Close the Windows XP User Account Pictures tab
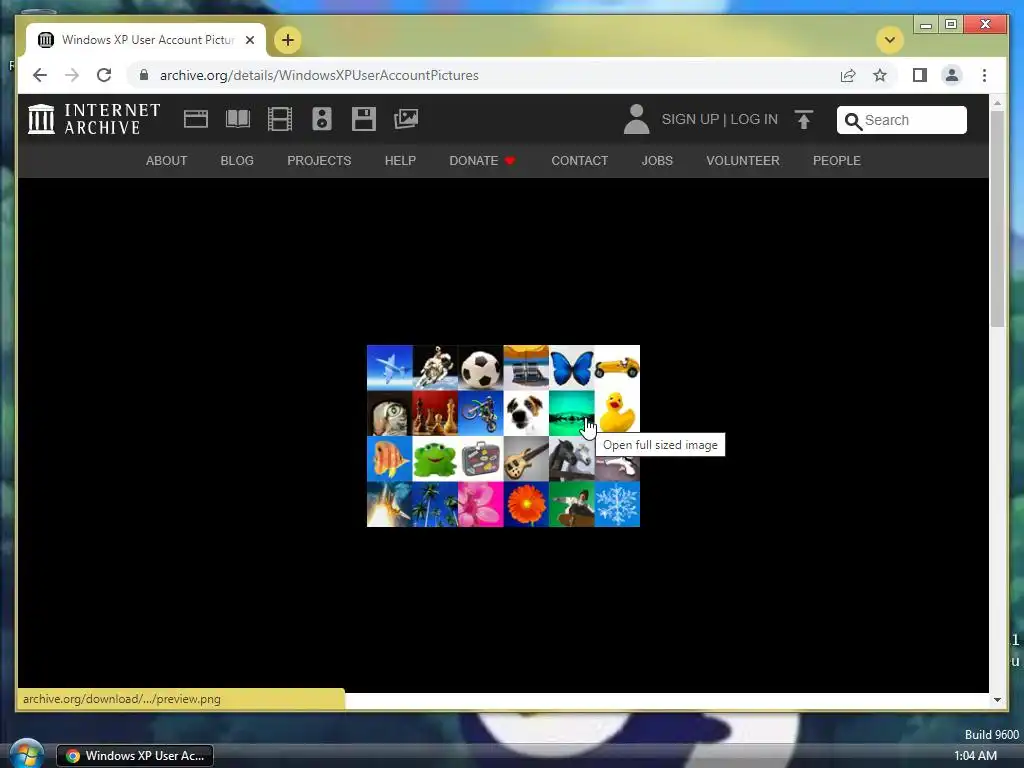The height and width of the screenshot is (768, 1024). tap(249, 40)
